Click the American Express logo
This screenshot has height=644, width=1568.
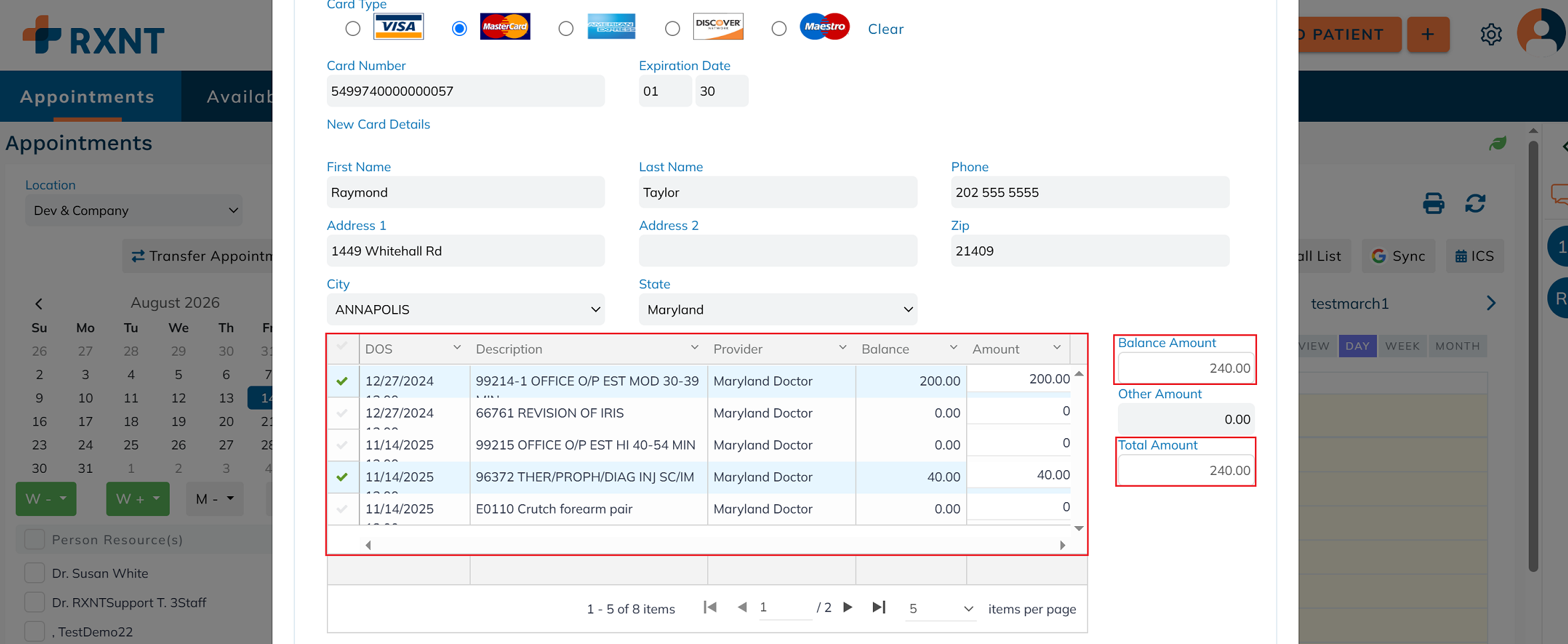[x=611, y=27]
